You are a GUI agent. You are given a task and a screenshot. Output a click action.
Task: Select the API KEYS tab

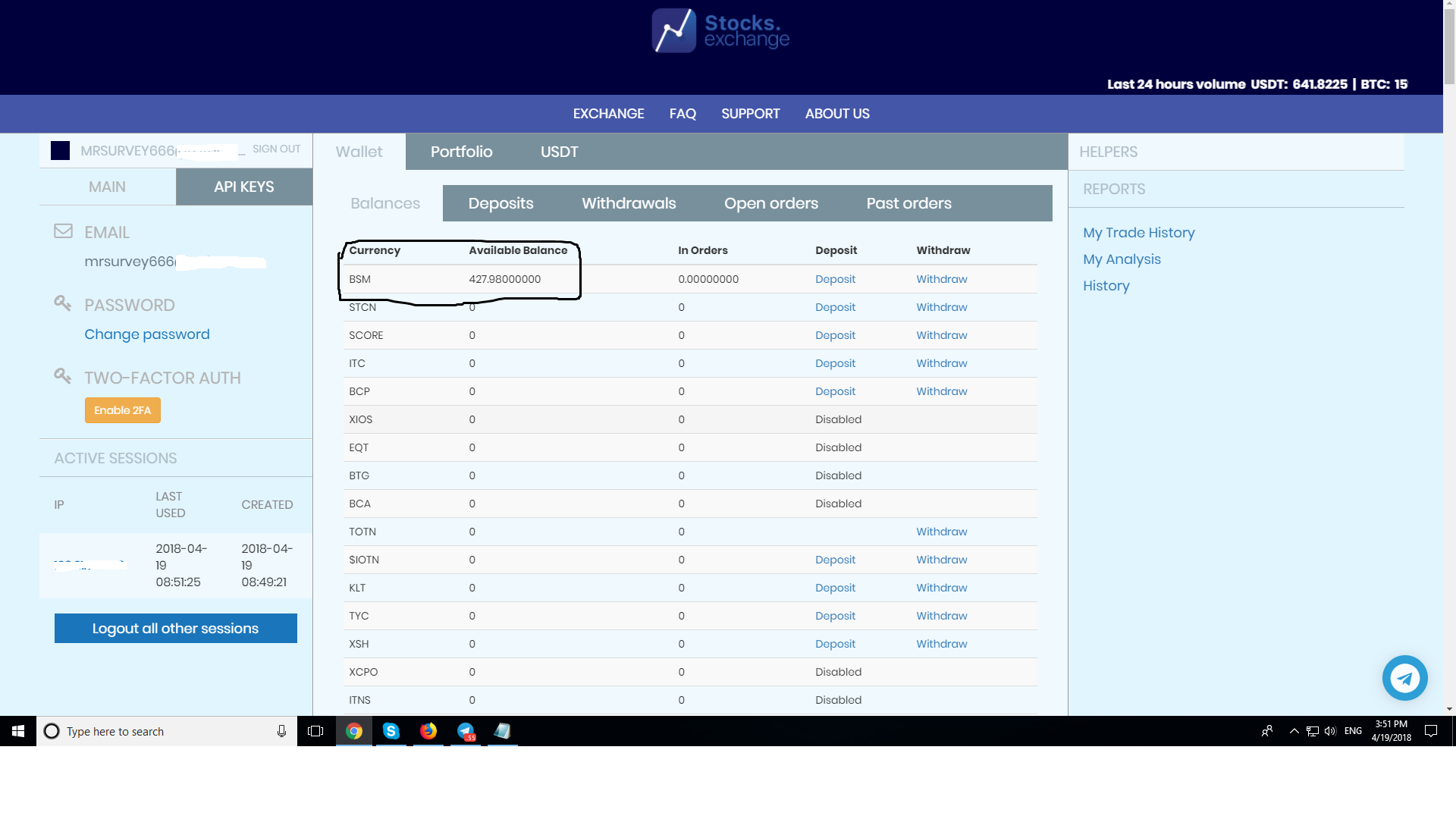coord(243,187)
